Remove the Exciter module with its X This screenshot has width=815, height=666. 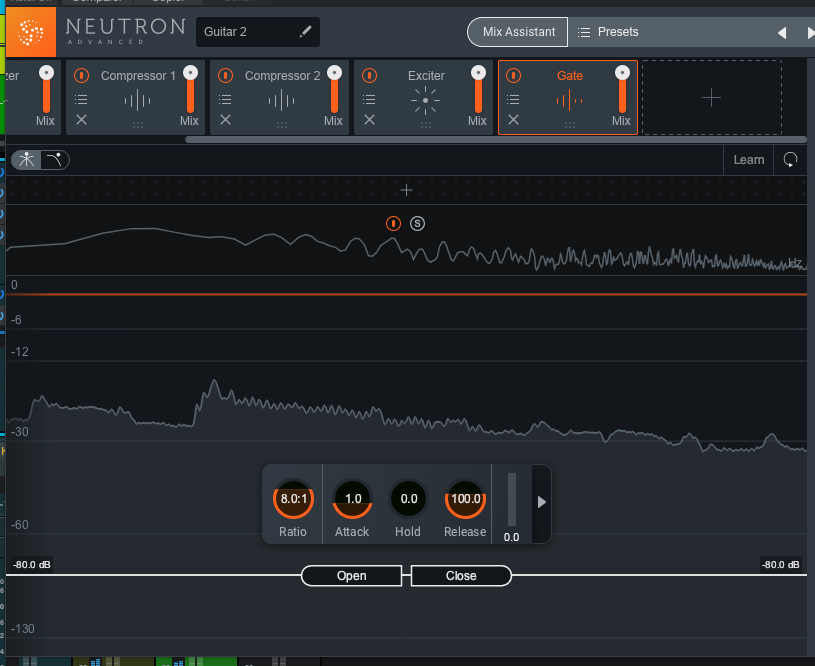370,120
